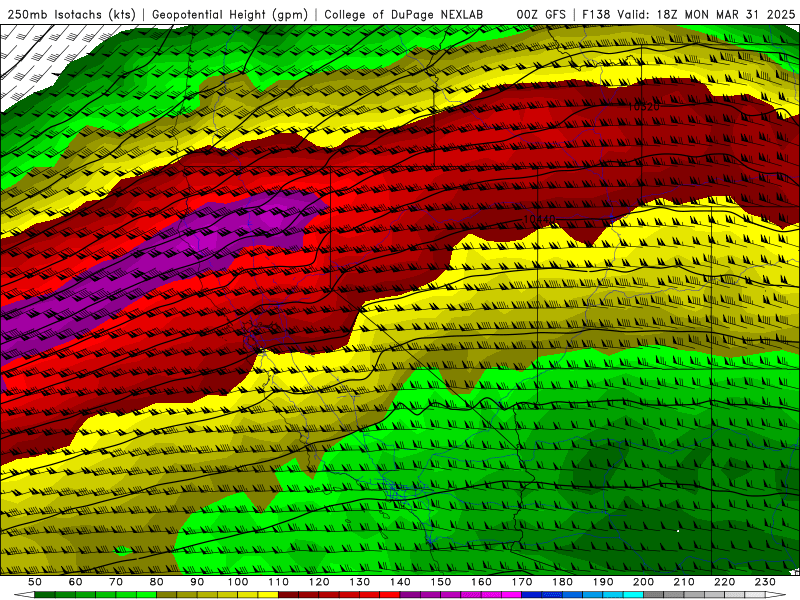Click the 90 value on the legend scale
The height and width of the screenshot is (600, 800).
[197, 582]
